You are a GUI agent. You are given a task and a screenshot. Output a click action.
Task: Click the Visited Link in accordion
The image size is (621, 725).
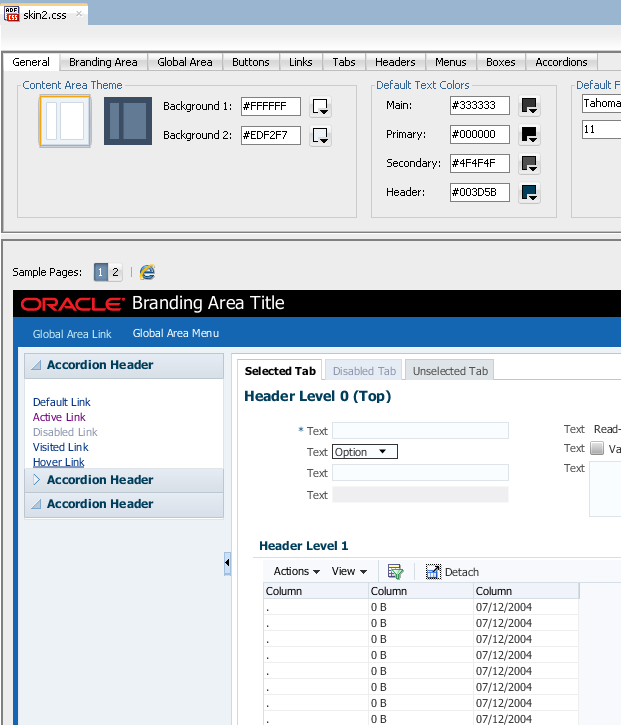(x=61, y=447)
